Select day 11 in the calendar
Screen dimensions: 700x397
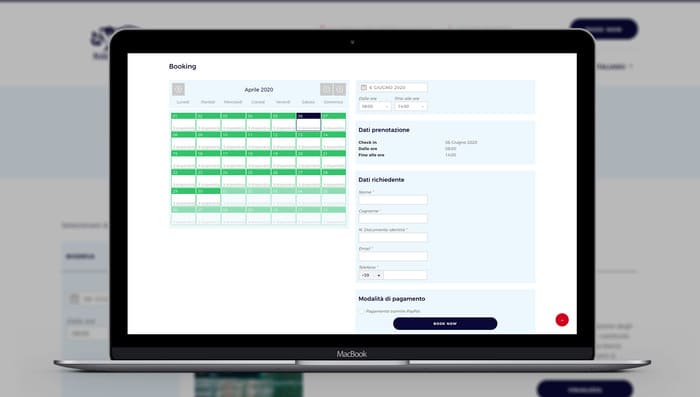pyautogui.click(x=258, y=141)
